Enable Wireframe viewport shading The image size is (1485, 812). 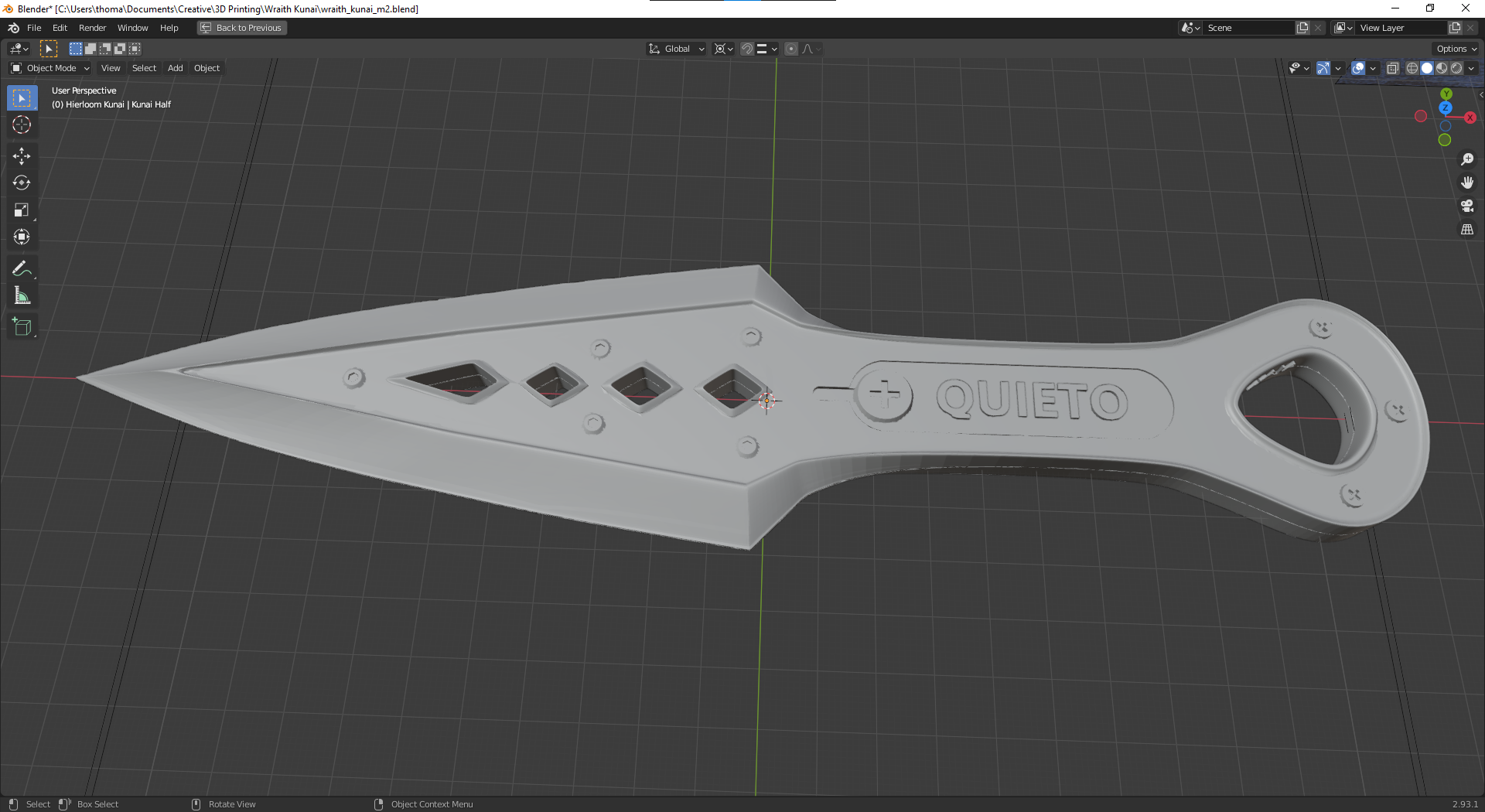click(1412, 68)
